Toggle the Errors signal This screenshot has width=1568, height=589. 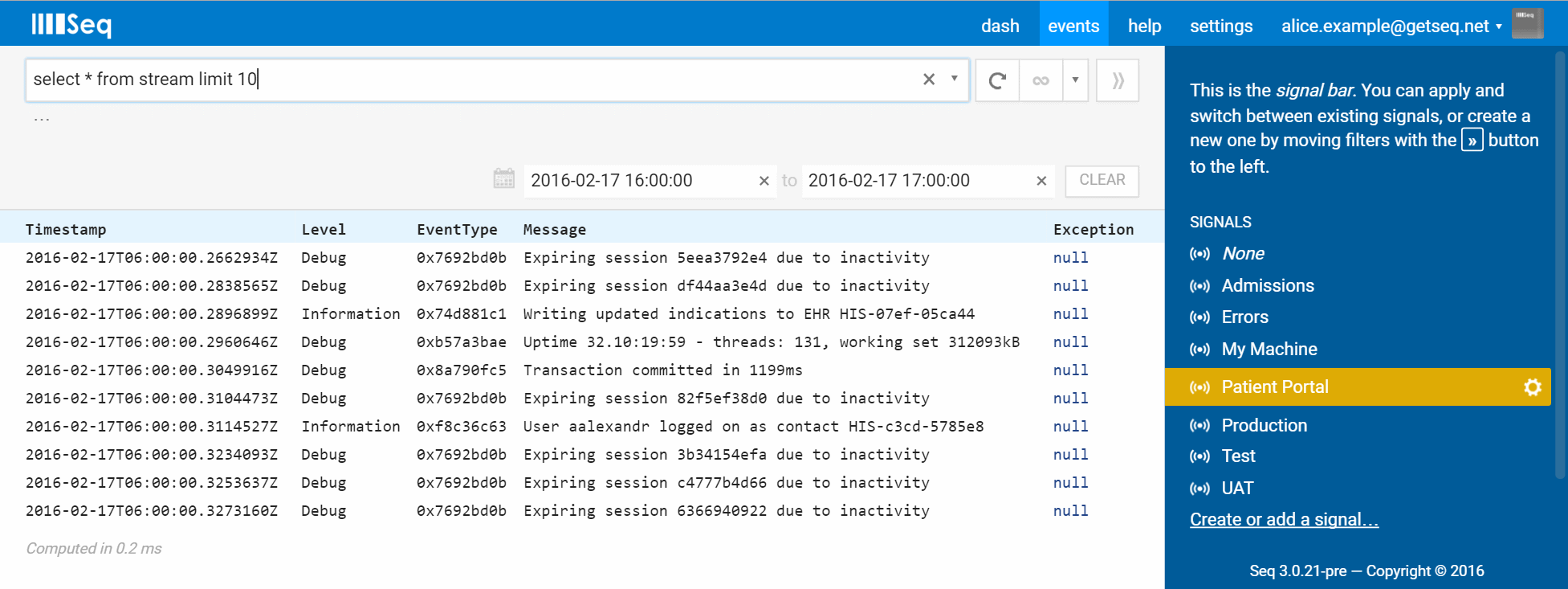pos(1244,317)
